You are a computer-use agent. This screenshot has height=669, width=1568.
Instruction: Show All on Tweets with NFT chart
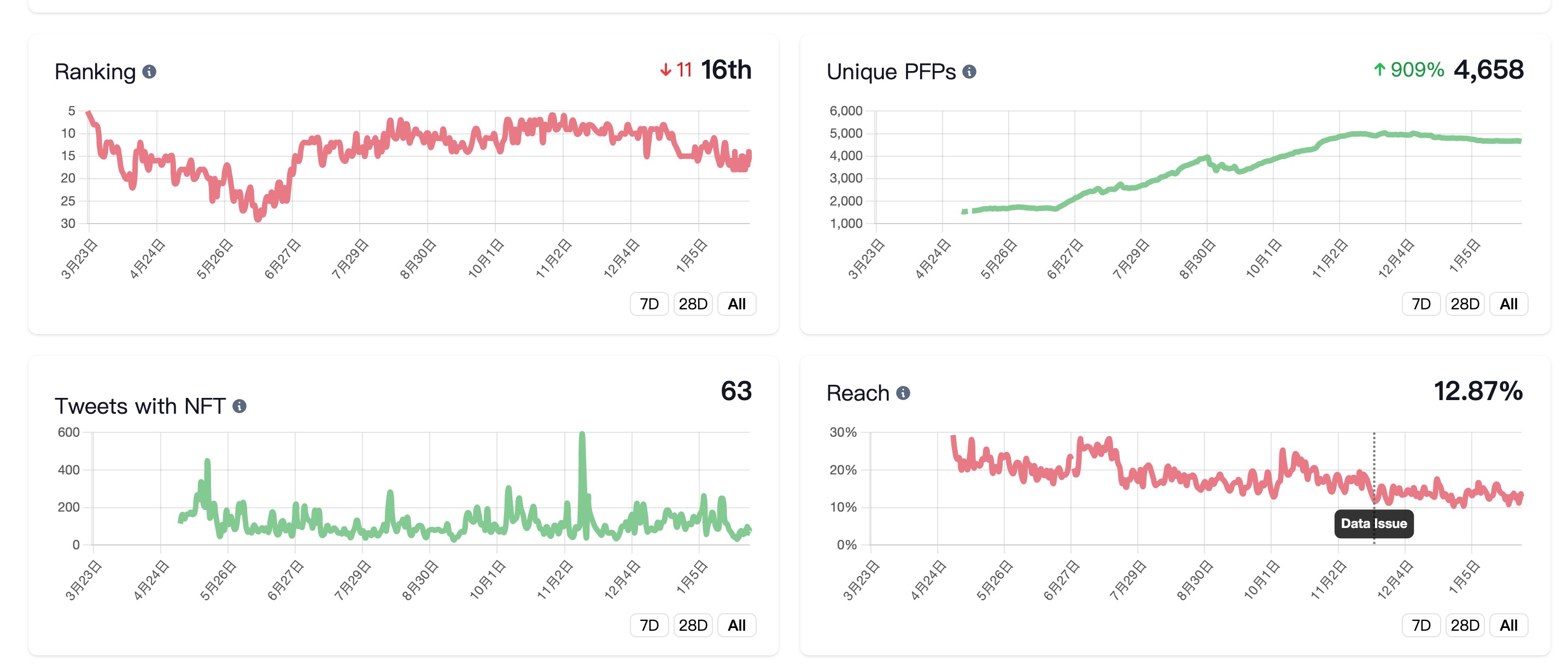click(736, 625)
